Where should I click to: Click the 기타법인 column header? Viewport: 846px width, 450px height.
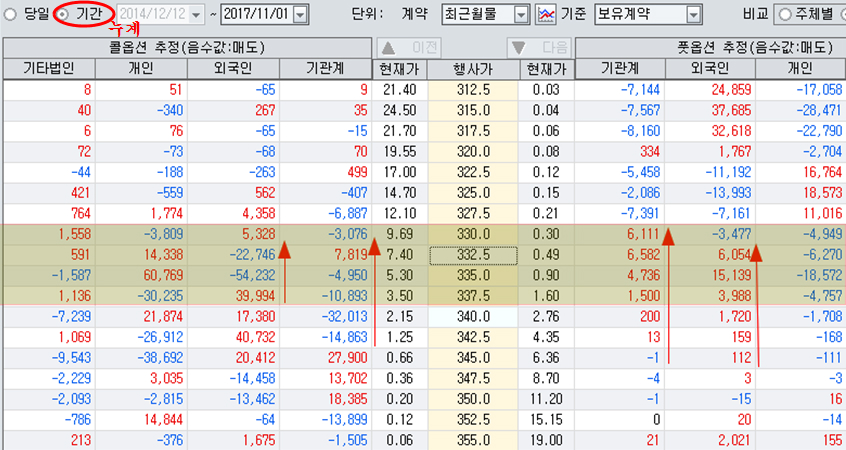[47, 68]
